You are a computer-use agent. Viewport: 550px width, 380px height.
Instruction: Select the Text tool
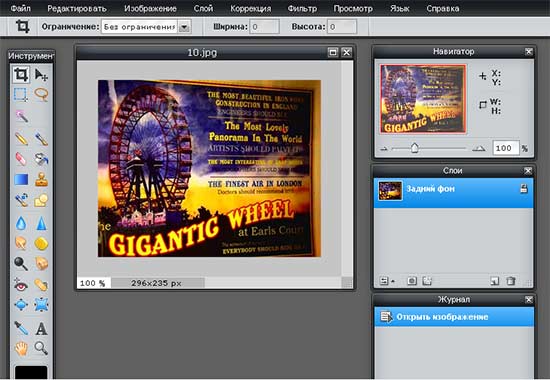click(41, 329)
